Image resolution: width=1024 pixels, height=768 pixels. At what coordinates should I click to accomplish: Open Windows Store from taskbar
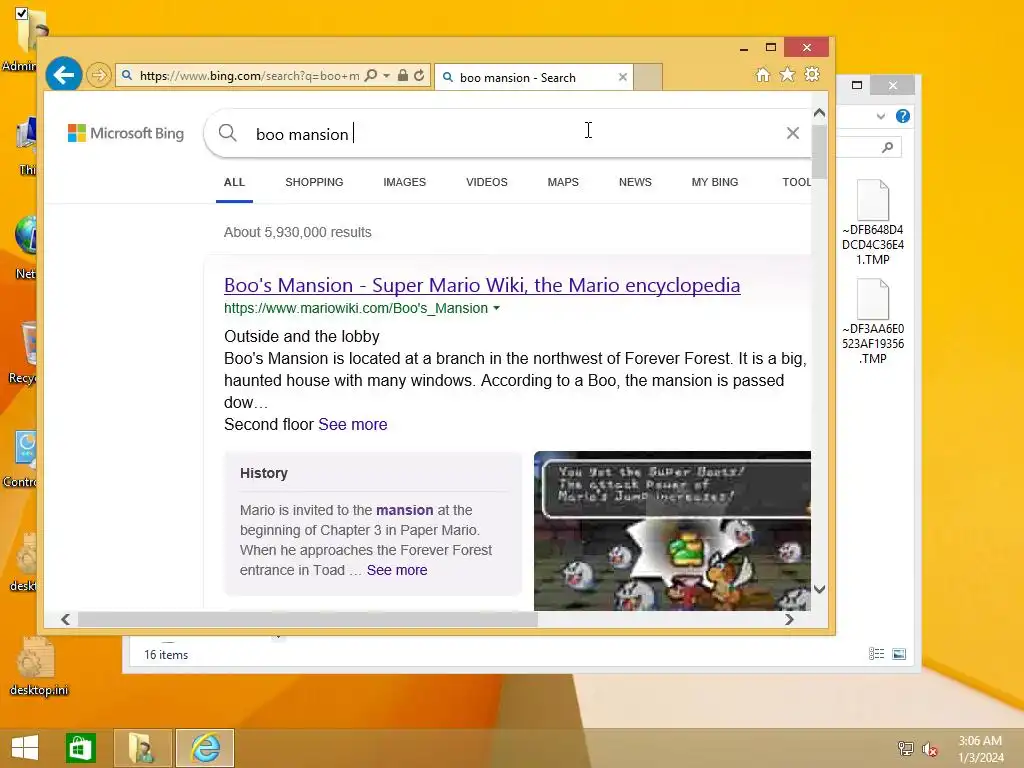81,748
